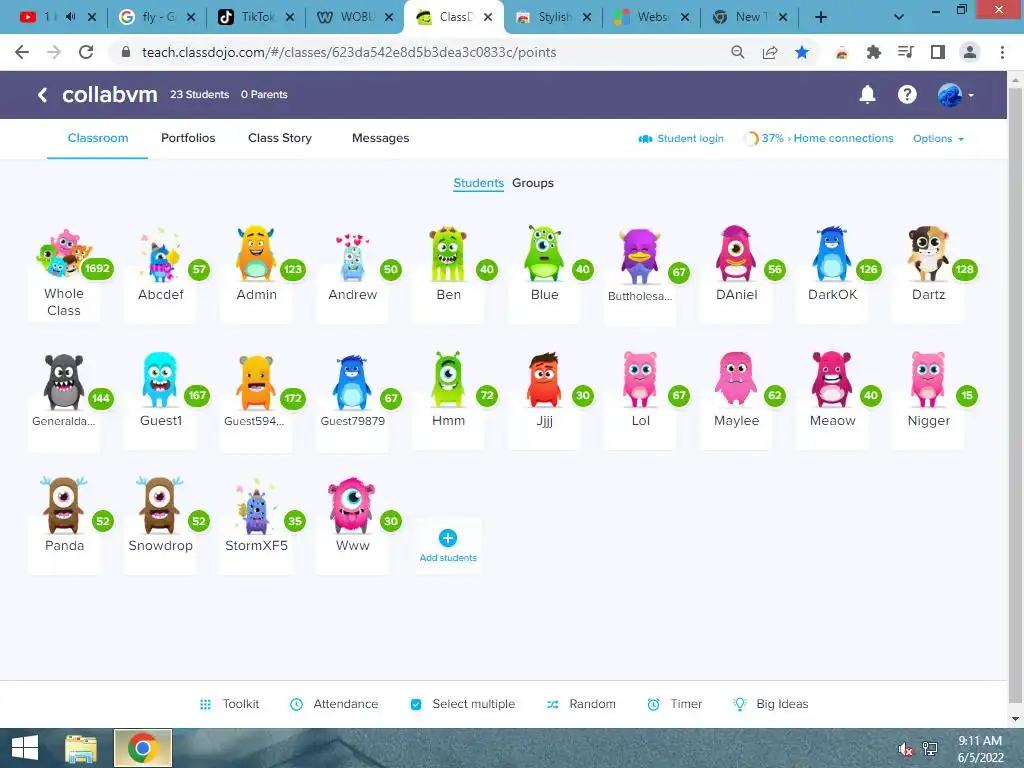Viewport: 1024px width, 768px height.
Task: Show the Groups view
Action: pyautogui.click(x=533, y=183)
